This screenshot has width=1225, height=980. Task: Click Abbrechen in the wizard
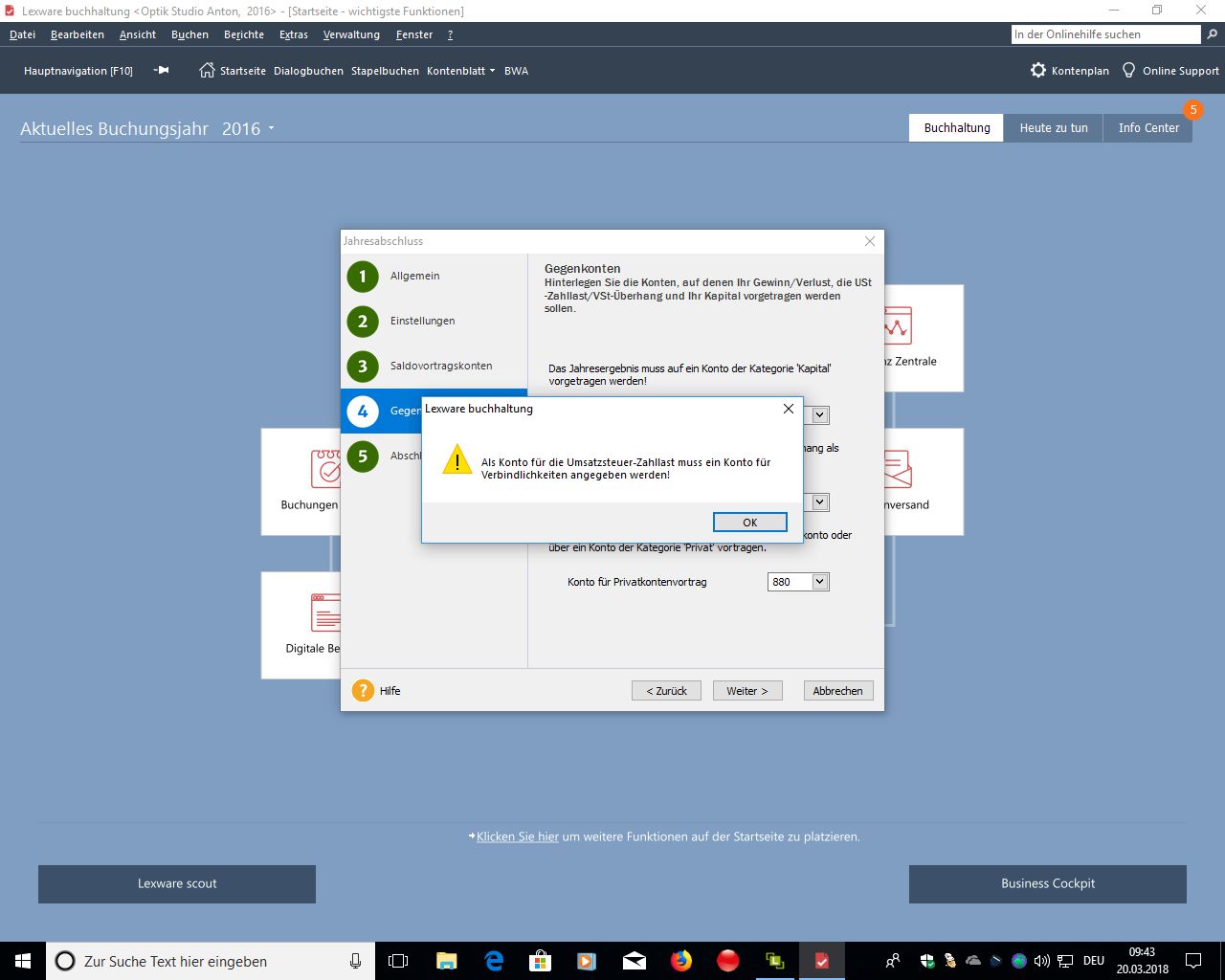pyautogui.click(x=838, y=691)
